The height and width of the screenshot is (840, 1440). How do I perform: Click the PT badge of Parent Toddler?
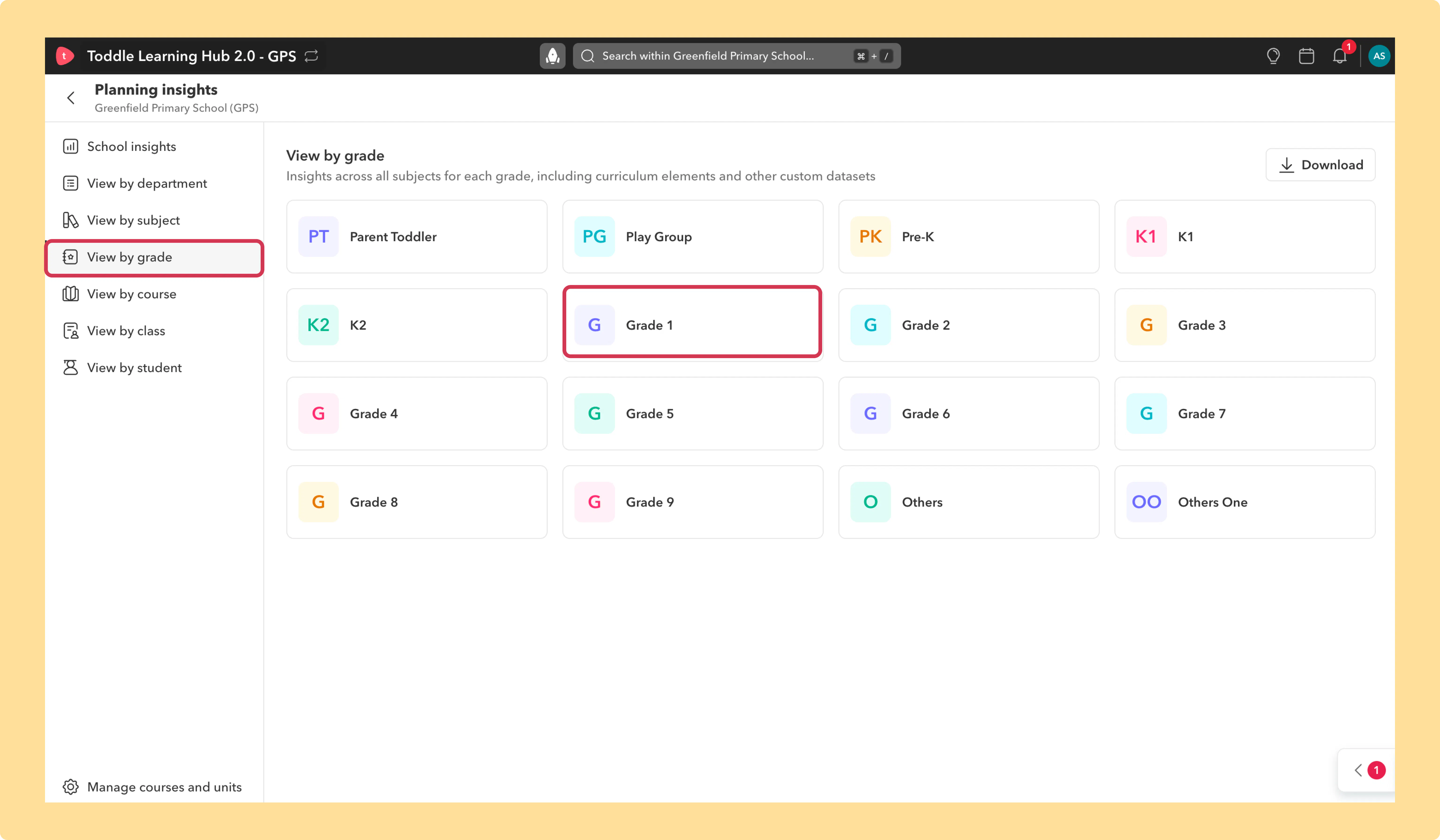(x=318, y=236)
